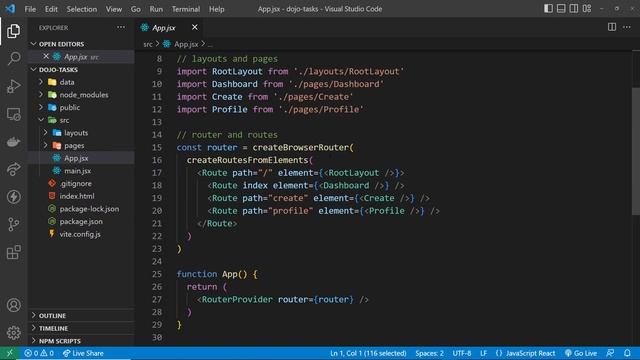
Task: Change end of line sequence LF
Action: [x=483, y=353]
